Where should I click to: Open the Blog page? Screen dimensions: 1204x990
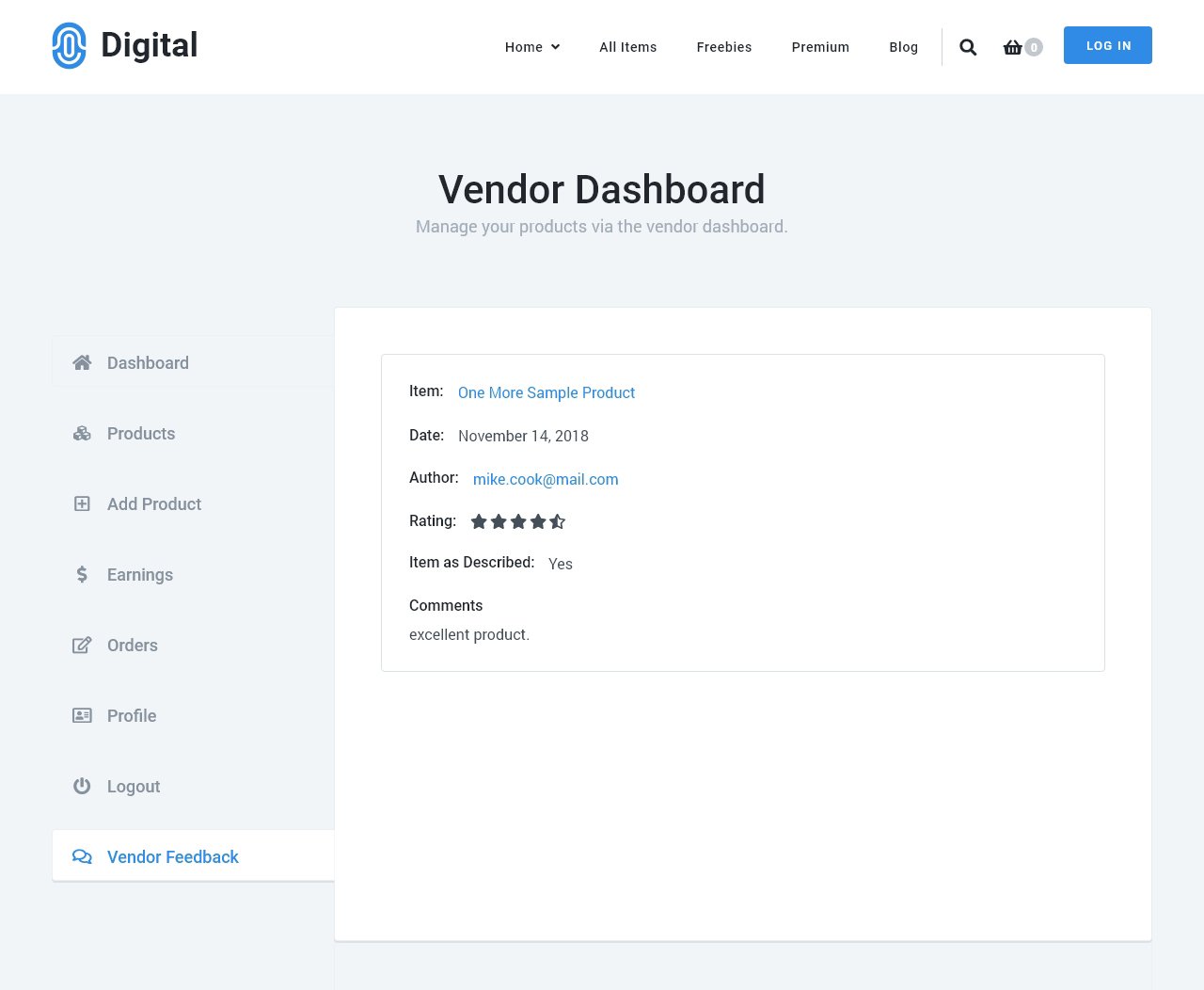point(903,47)
